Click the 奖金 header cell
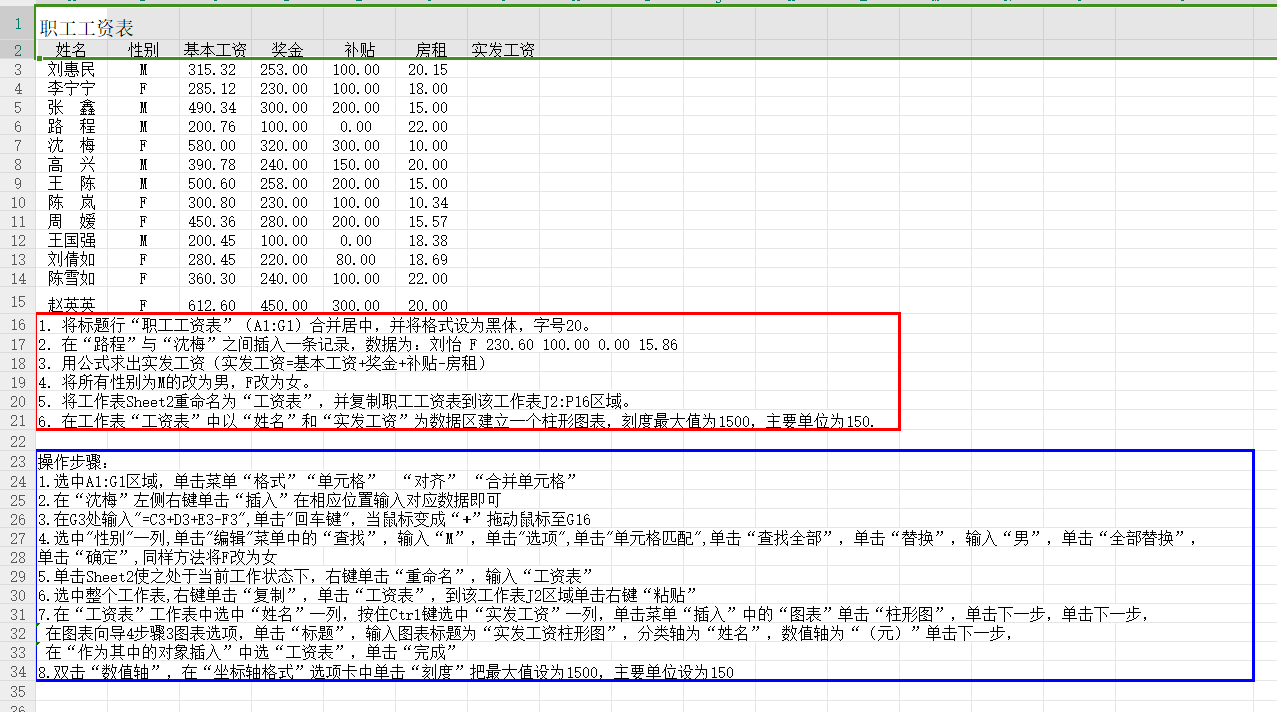Viewport: 1277px width, 712px height. pyautogui.click(x=288, y=50)
